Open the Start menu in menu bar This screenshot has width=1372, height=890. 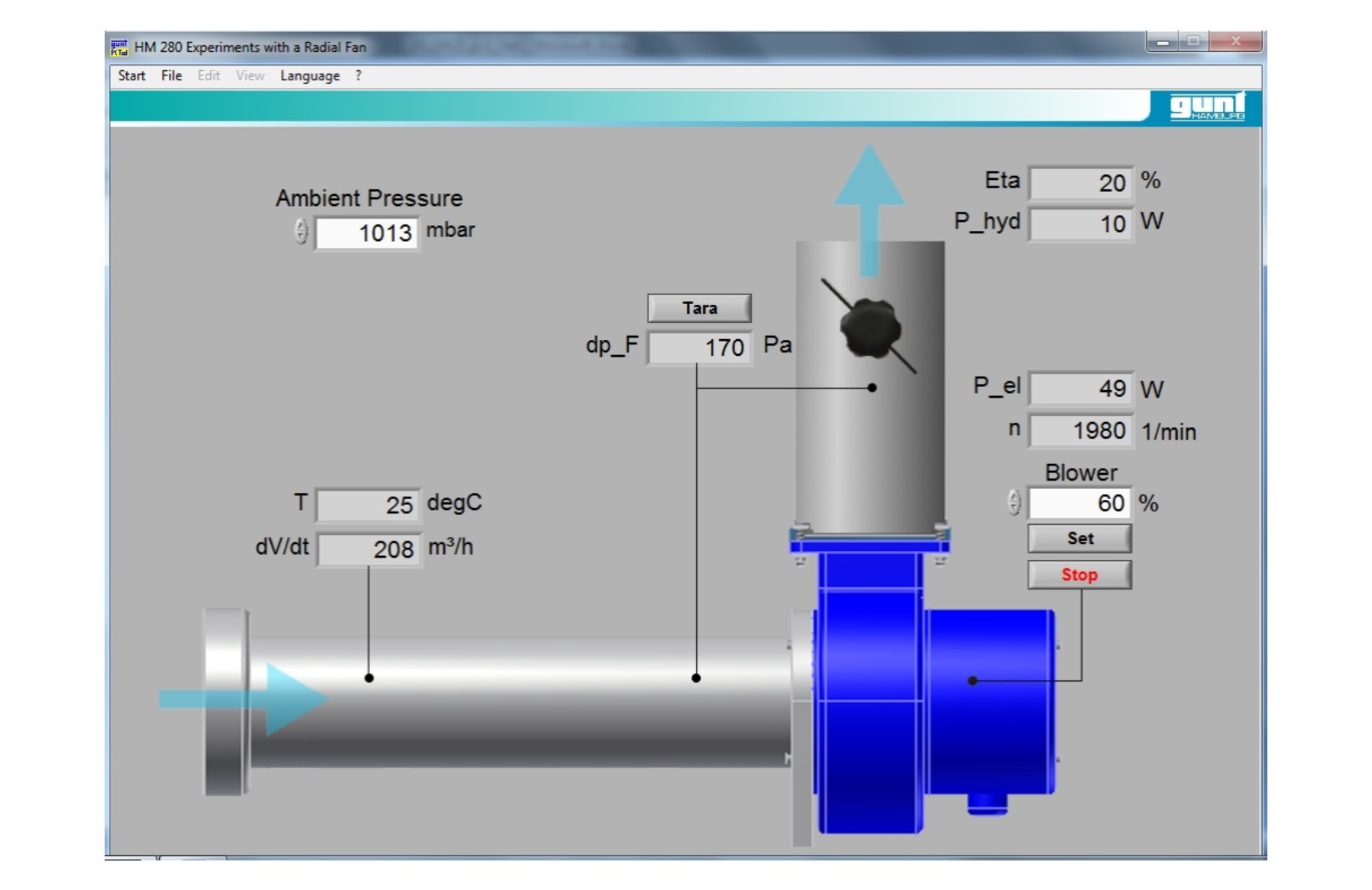[x=131, y=75]
